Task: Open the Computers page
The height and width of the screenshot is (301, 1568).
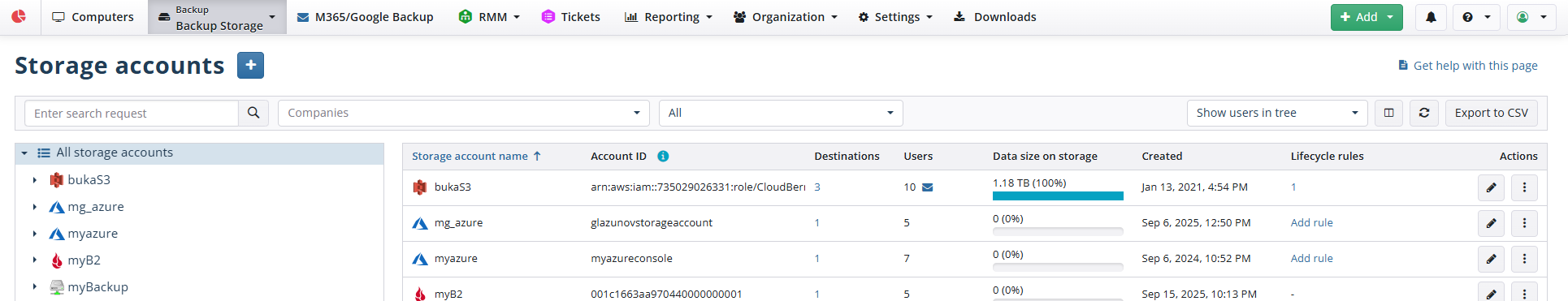Action: (93, 17)
